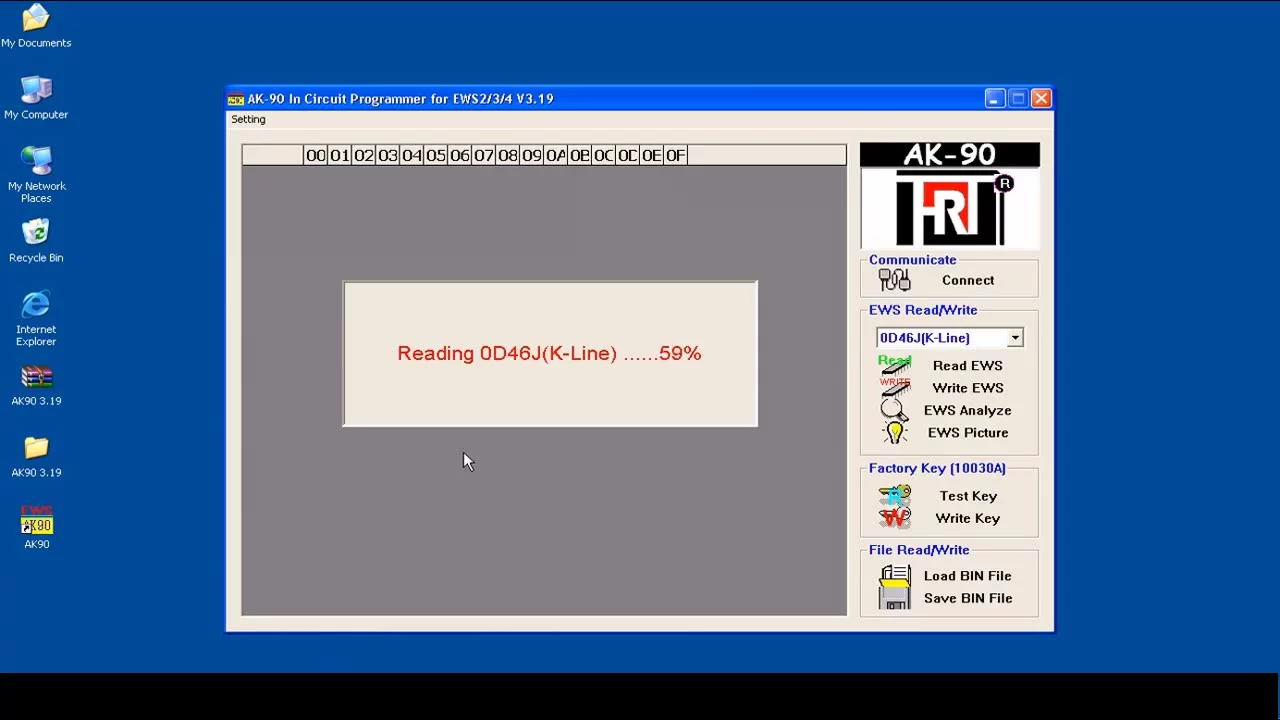Click EWS Analyze label
1280x720 pixels.
coord(968,410)
